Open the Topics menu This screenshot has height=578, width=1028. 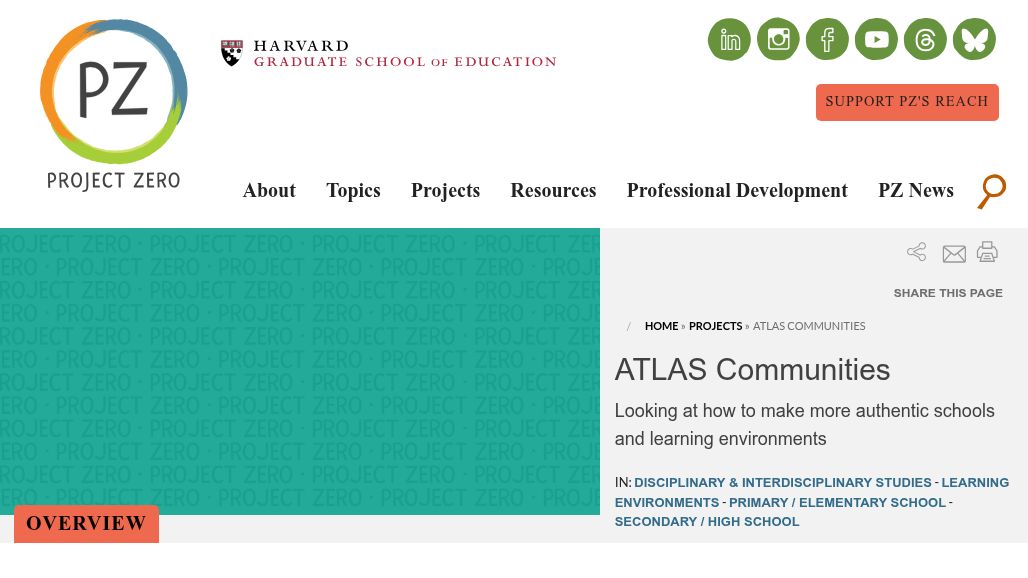coord(353,191)
